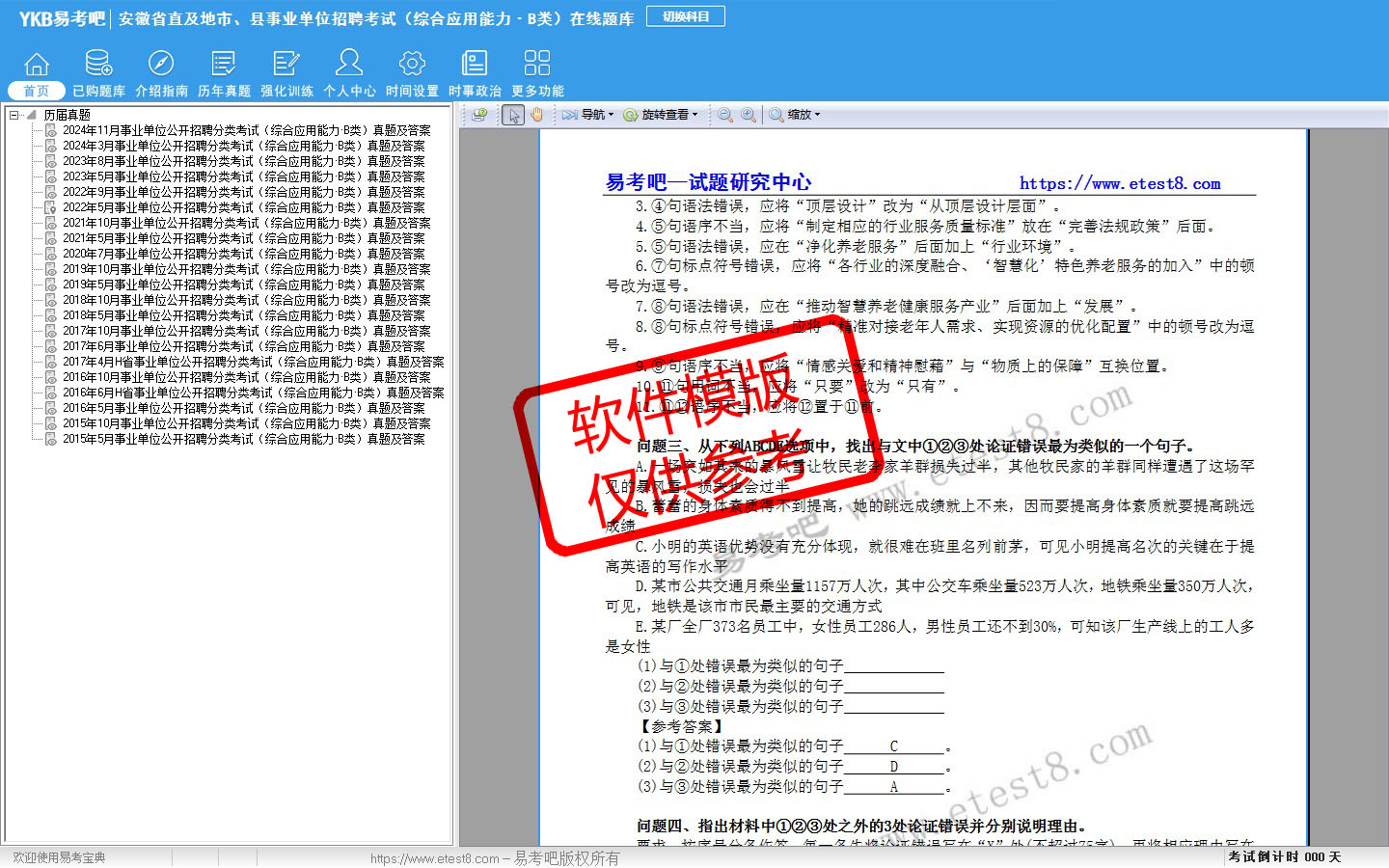Image resolution: width=1389 pixels, height=868 pixels.
Task: Click the 切换科目 button
Action: click(686, 16)
